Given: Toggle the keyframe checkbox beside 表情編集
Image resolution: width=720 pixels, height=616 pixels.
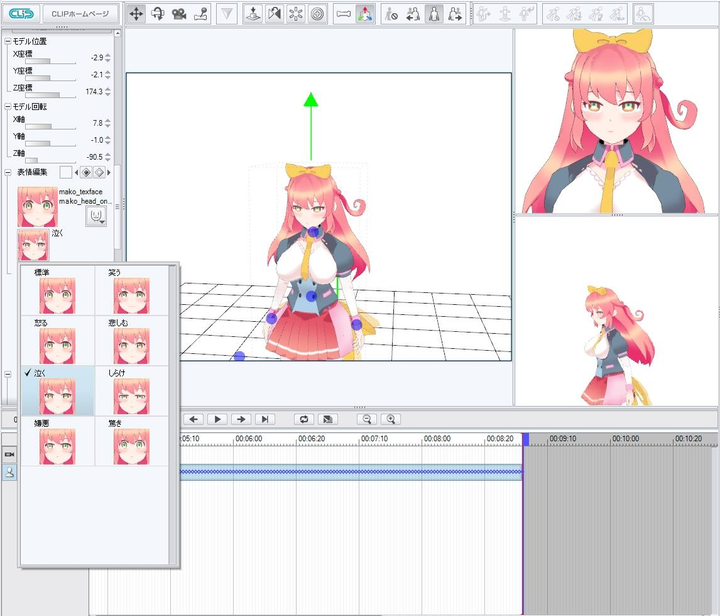Looking at the screenshot, I should pos(65,172).
